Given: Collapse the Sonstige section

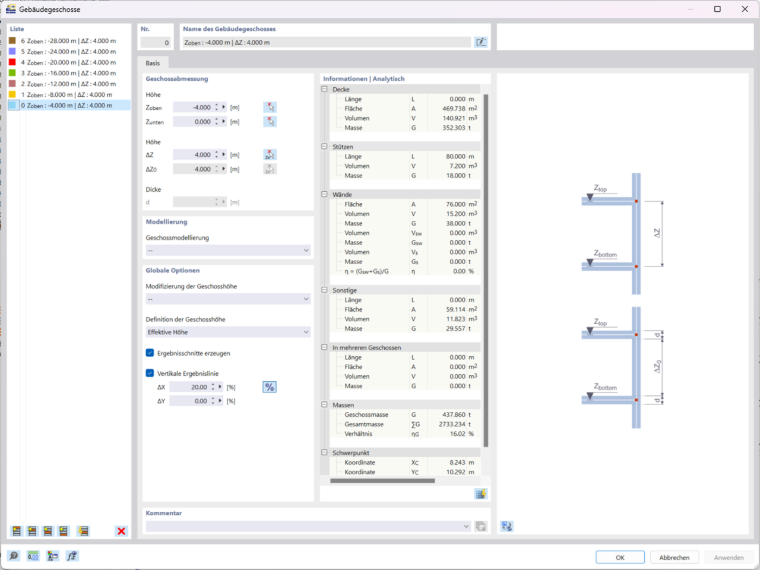Looking at the screenshot, I should pyautogui.click(x=324, y=290).
